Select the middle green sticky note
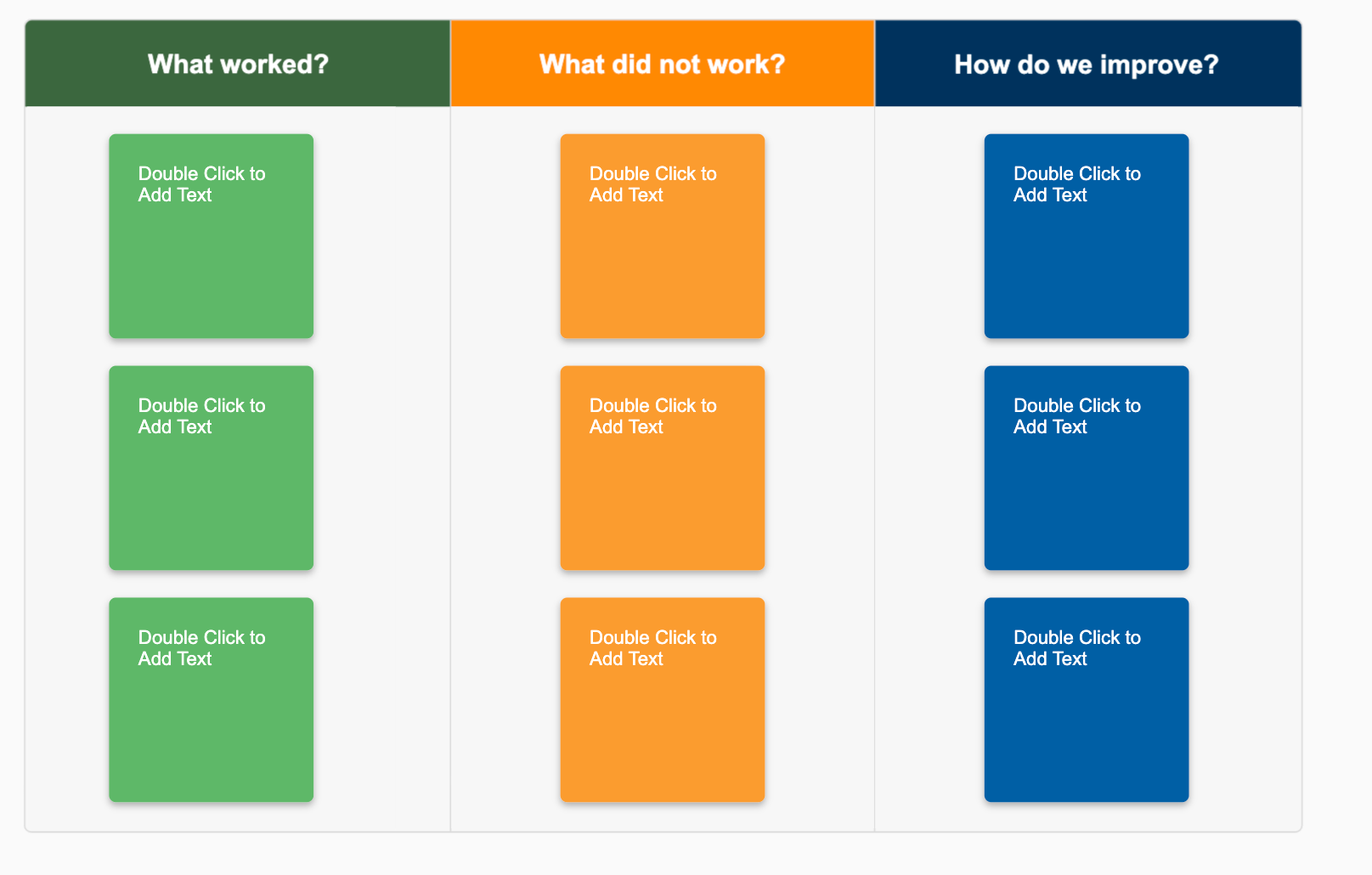This screenshot has width=1372, height=875. point(211,468)
